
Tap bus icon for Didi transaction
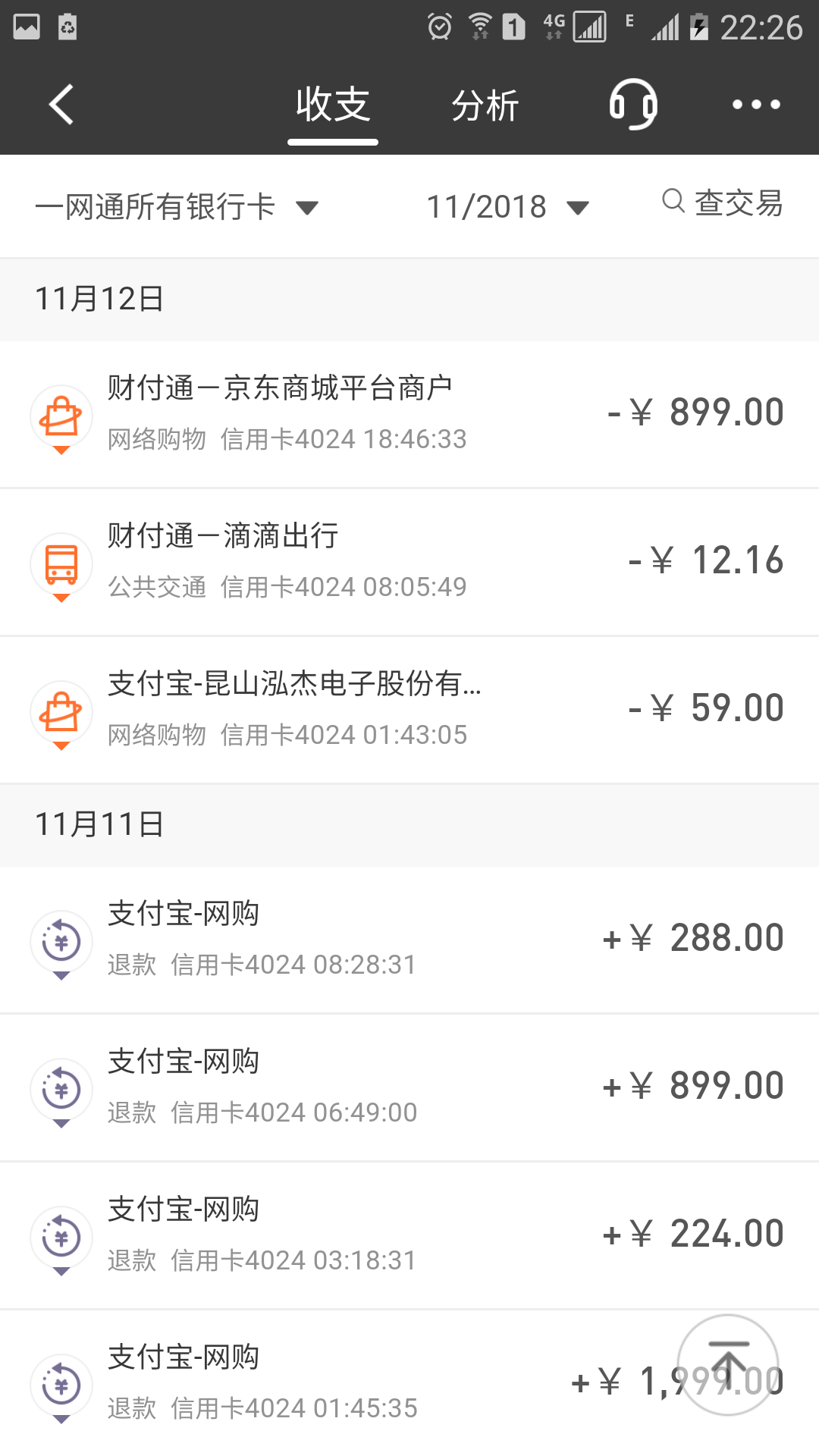coord(61,564)
